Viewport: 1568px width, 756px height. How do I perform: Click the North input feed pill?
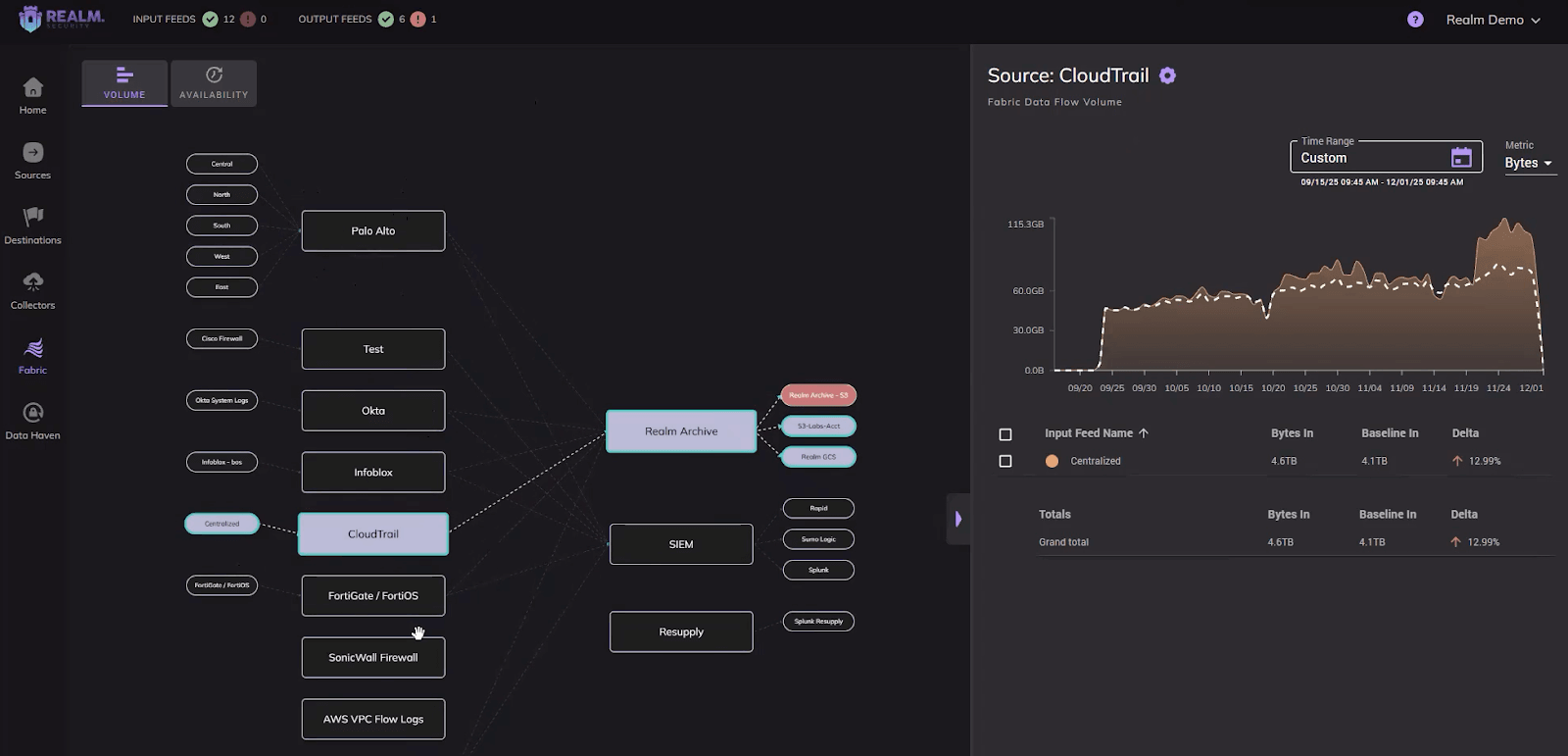[222, 195]
